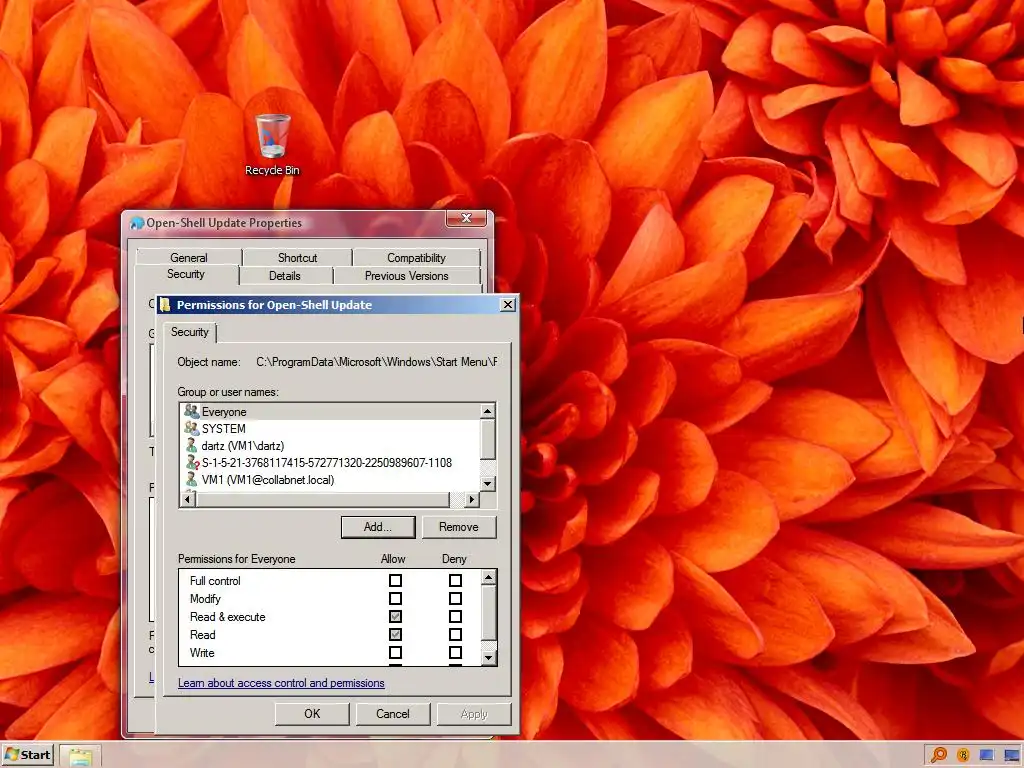
Task: Click the dartz user icon
Action: pyautogui.click(x=191, y=445)
